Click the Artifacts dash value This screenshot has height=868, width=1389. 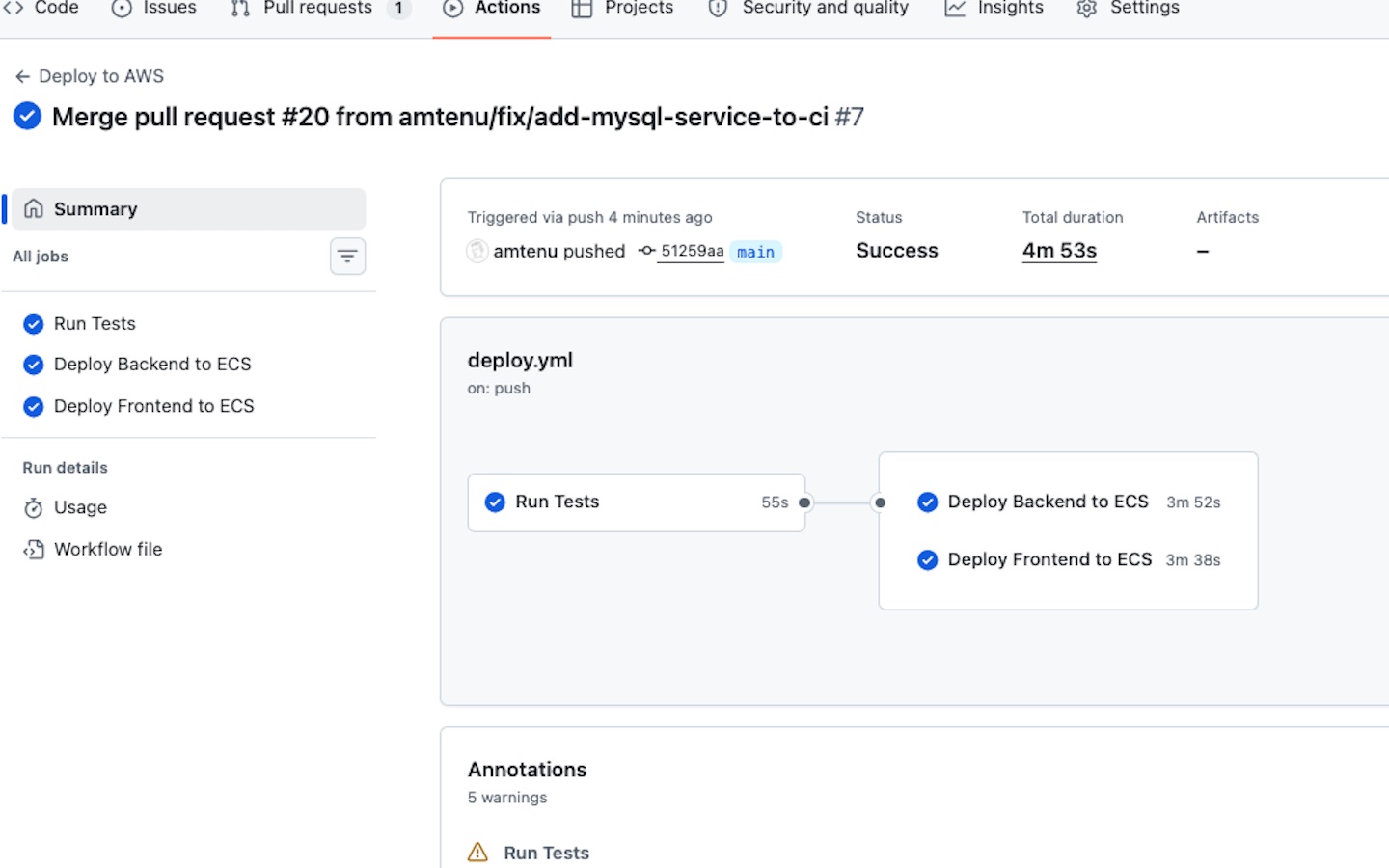point(1203,251)
